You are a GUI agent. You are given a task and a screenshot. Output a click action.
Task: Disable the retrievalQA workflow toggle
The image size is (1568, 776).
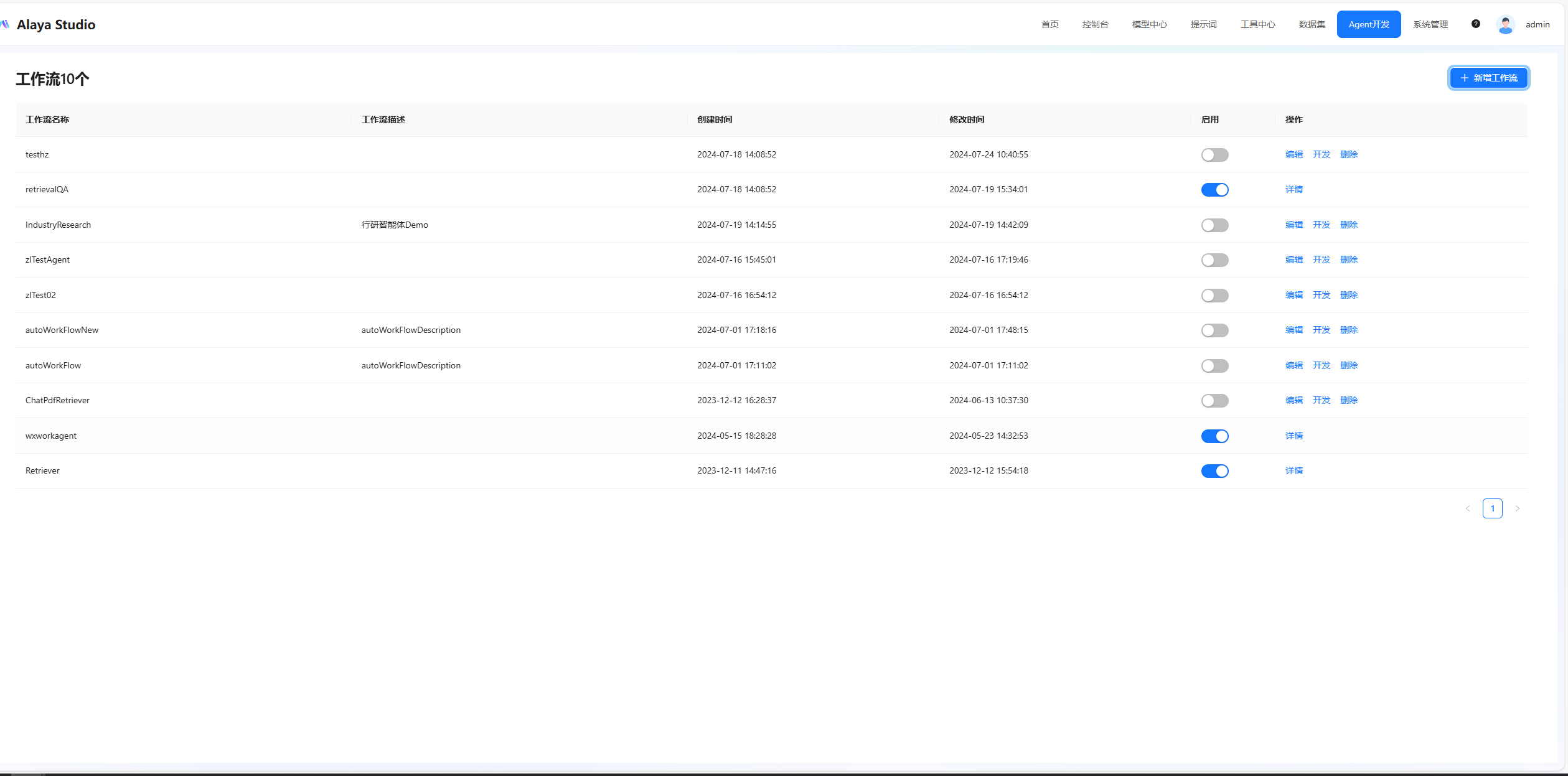[1214, 190]
